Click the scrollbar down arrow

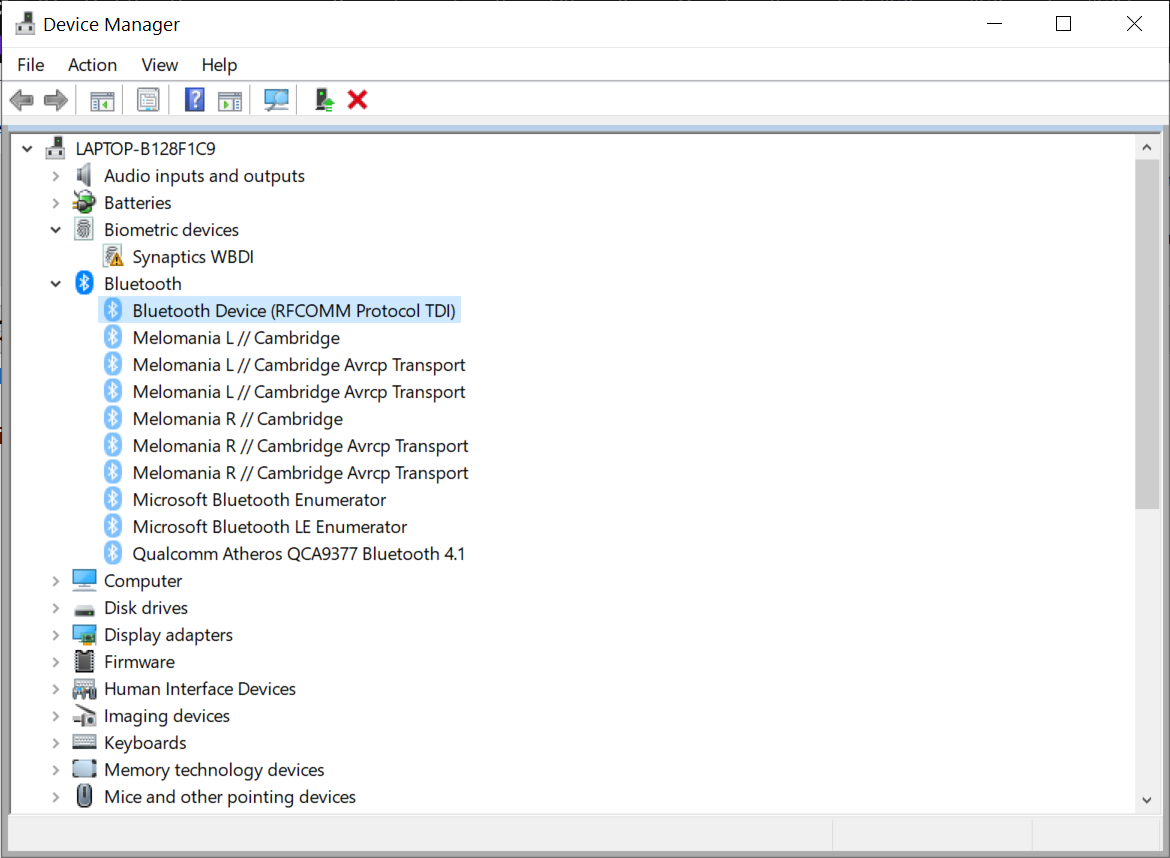coord(1147,801)
